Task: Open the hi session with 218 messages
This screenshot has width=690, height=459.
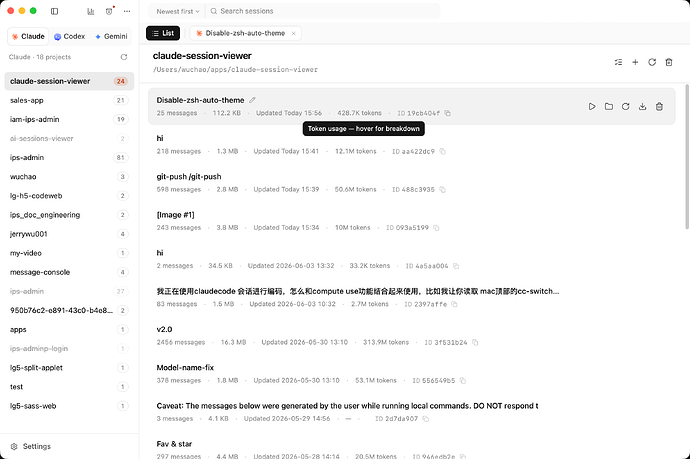Action: tap(411, 144)
